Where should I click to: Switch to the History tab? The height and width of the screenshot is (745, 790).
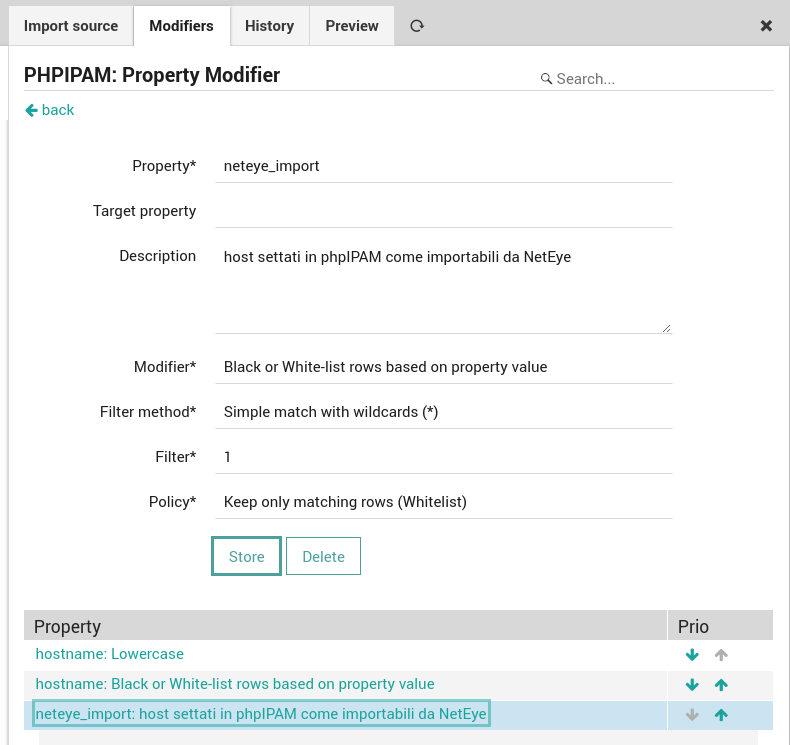[x=270, y=26]
